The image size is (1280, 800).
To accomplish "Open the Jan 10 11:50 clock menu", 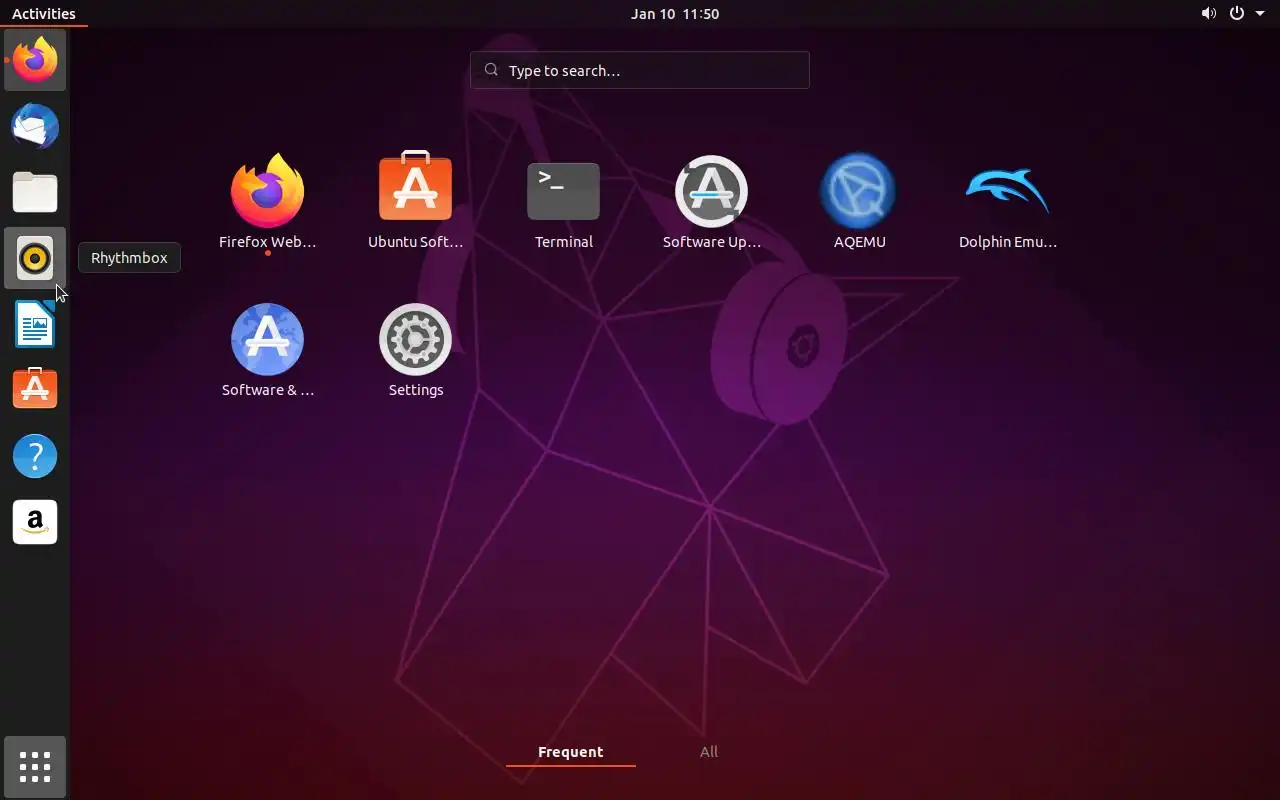I will [675, 13].
